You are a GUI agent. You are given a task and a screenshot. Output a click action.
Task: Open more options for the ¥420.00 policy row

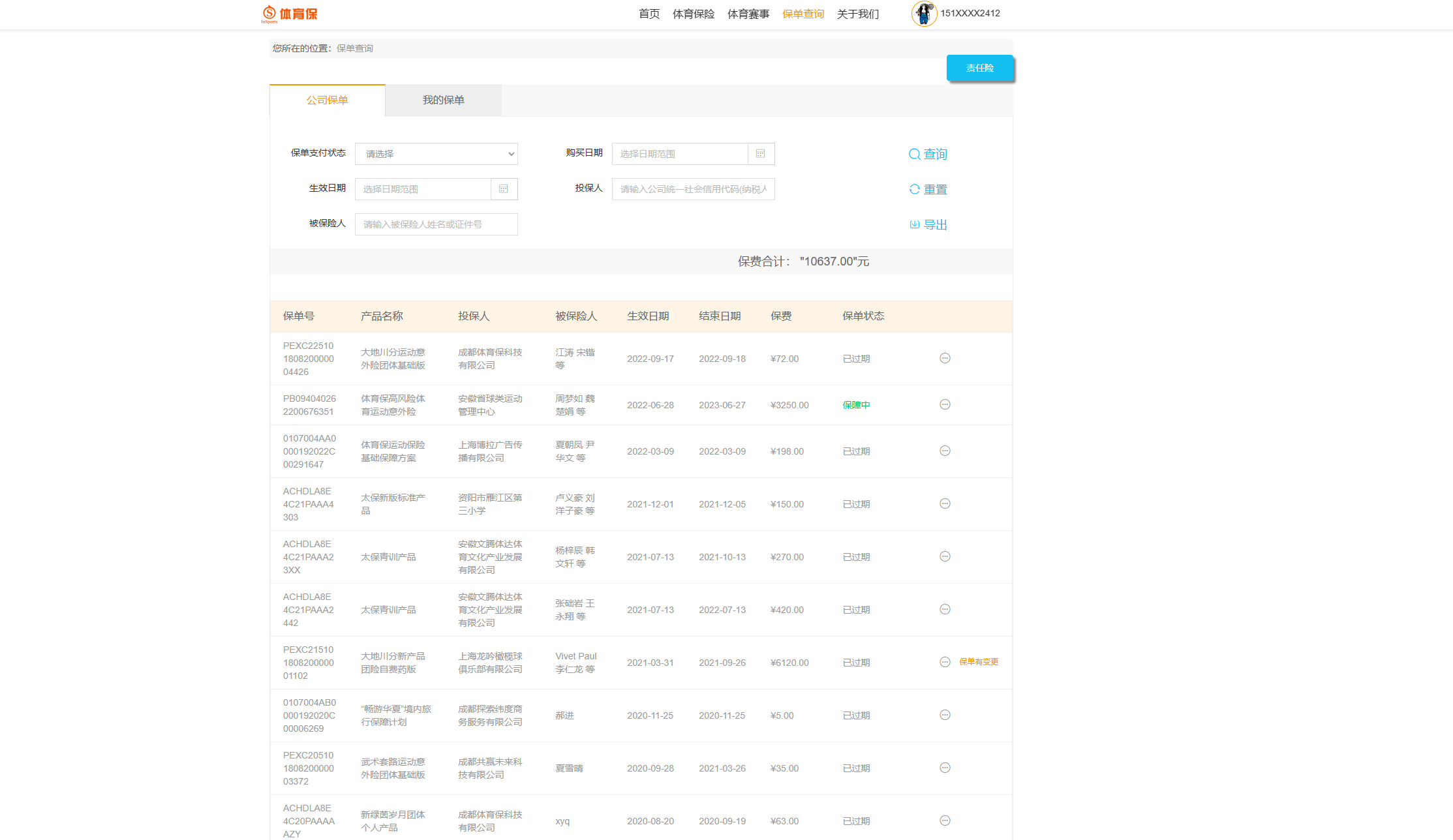pos(945,609)
